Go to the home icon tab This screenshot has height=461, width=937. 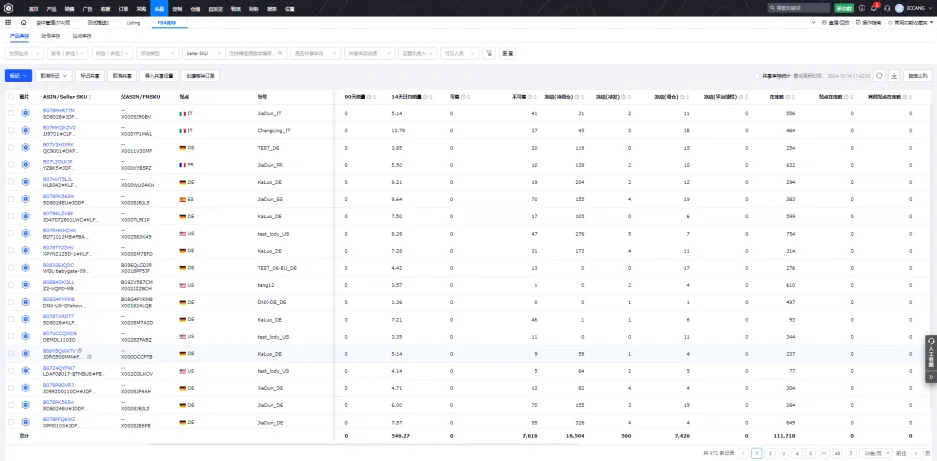(23, 22)
